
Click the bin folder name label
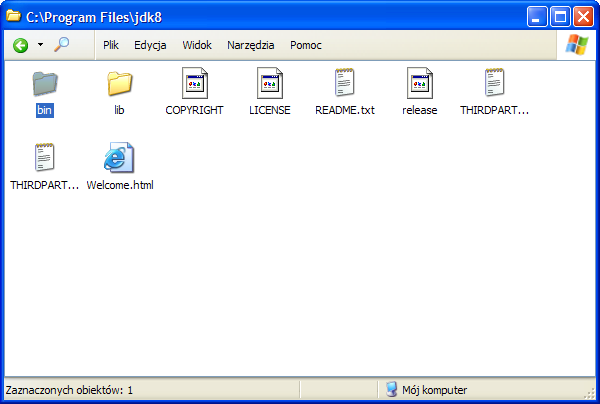coord(44,110)
